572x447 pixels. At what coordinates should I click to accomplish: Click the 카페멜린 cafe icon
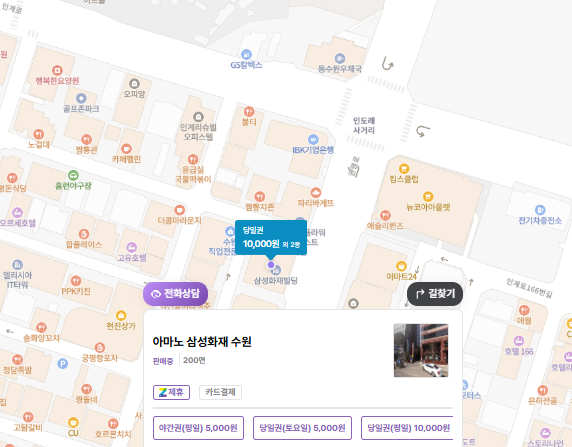[126, 149]
